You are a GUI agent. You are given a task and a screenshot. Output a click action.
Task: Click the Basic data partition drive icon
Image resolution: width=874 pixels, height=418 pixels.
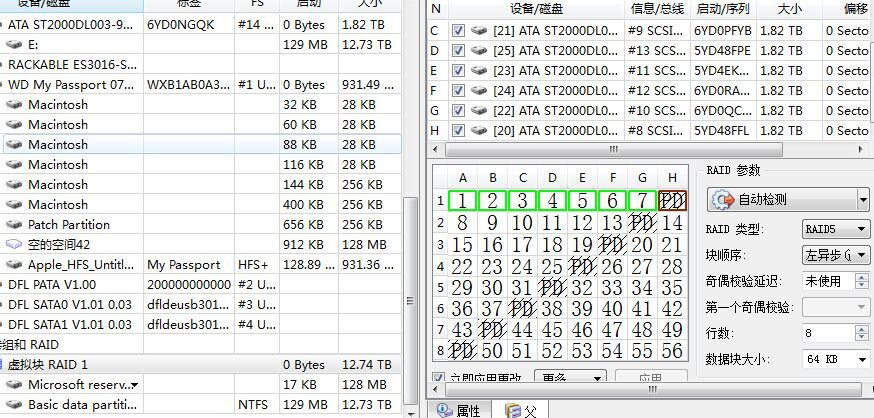14,405
